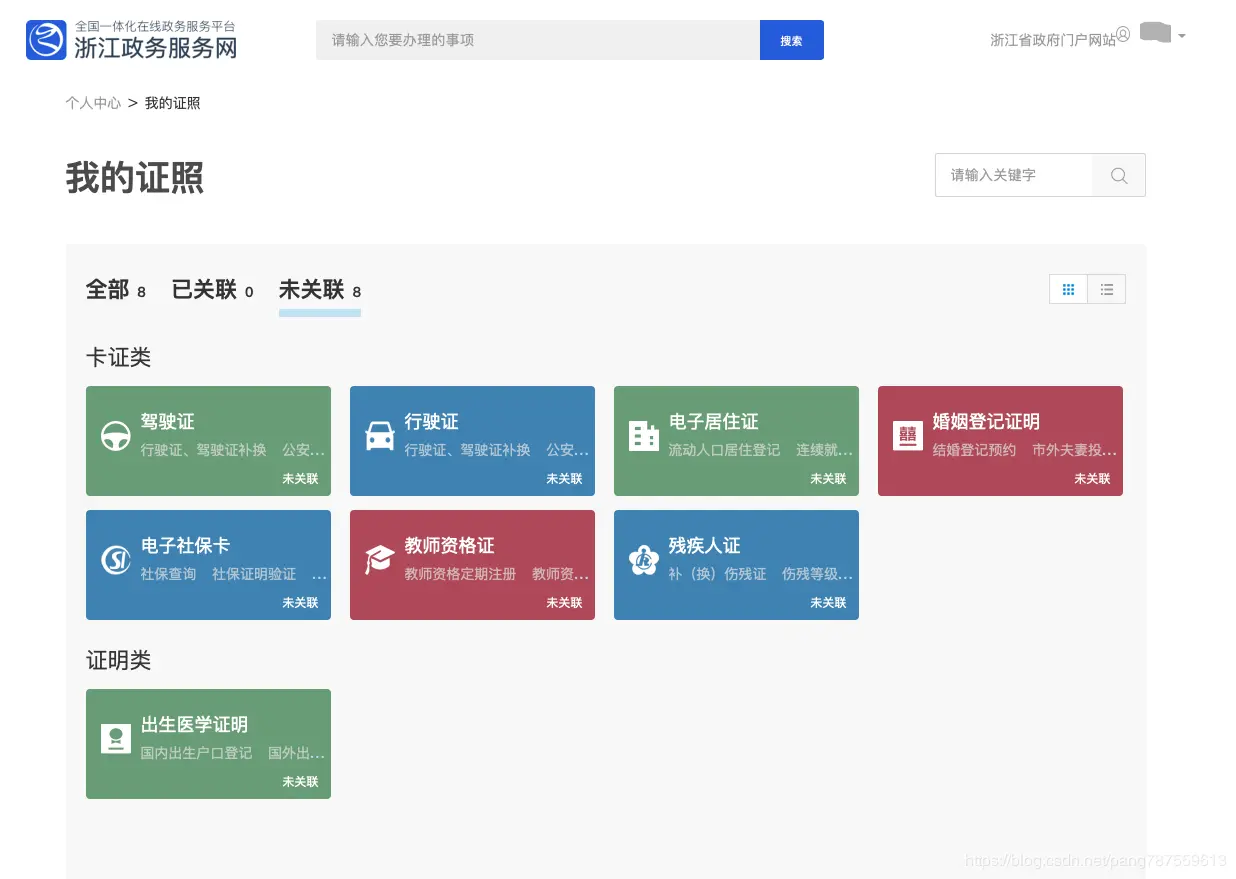Switch to grid view layout
Screen dimensions: 1236x879
coord(1068,289)
